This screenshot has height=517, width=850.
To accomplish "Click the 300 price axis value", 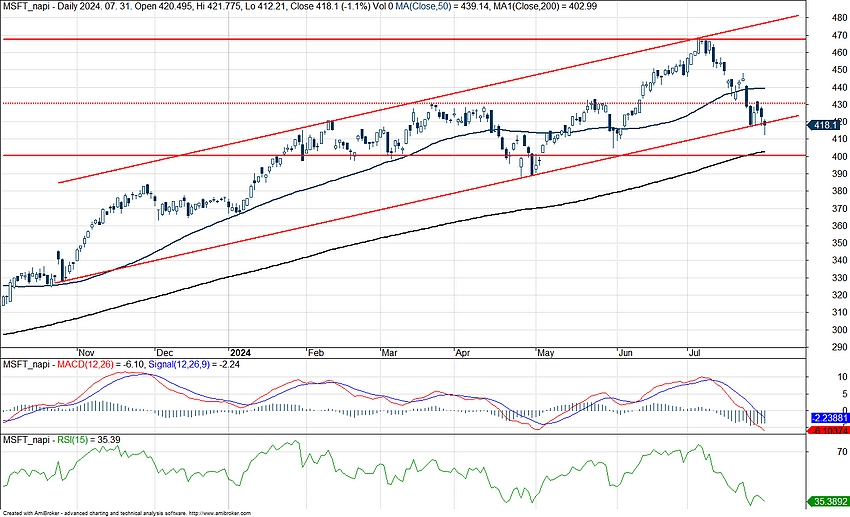I will coord(840,330).
